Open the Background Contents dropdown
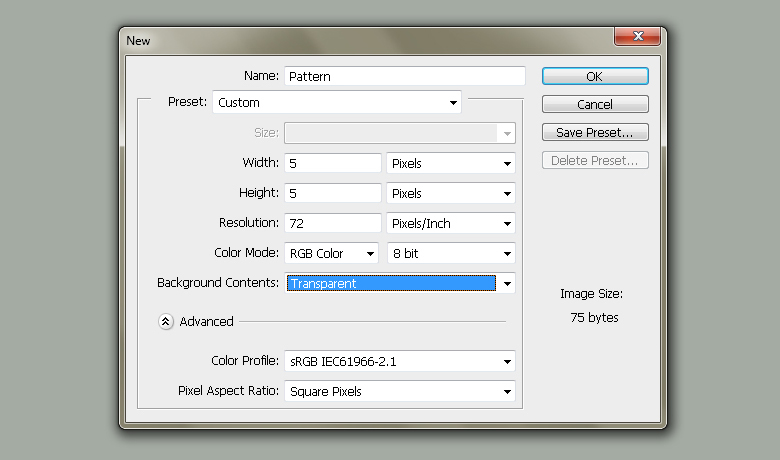This screenshot has height=460, width=780. tap(400, 283)
